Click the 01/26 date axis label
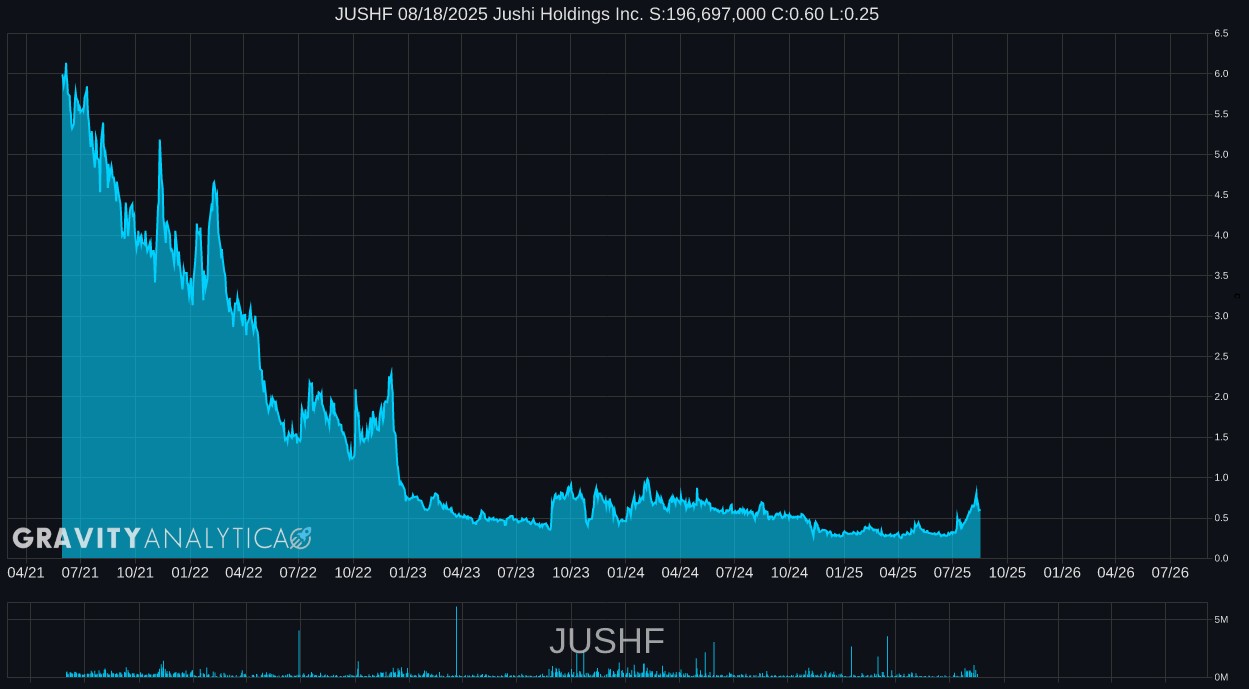The width and height of the screenshot is (1249, 689). point(1062,572)
